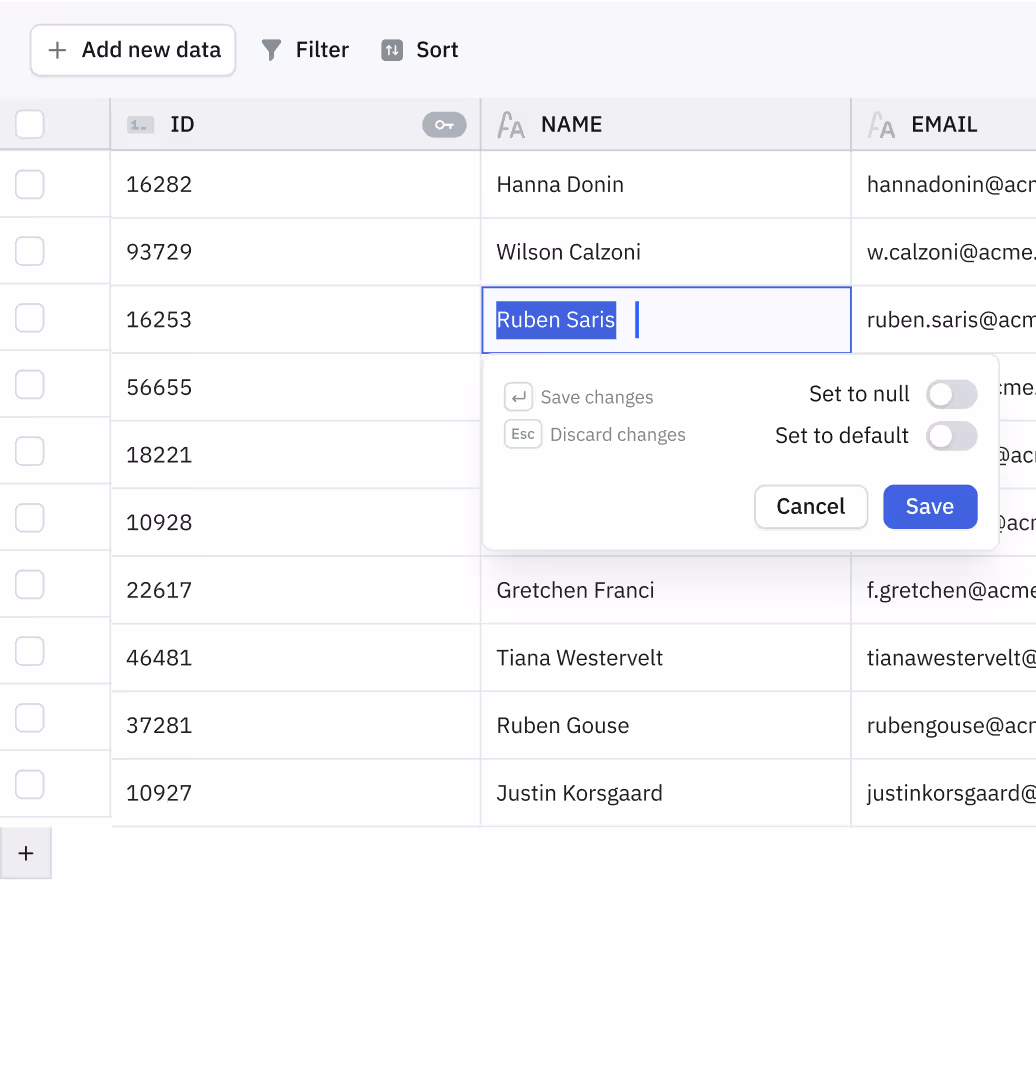Screen dimensions: 1036x1080
Task: Open the Sort options
Action: pos(420,50)
